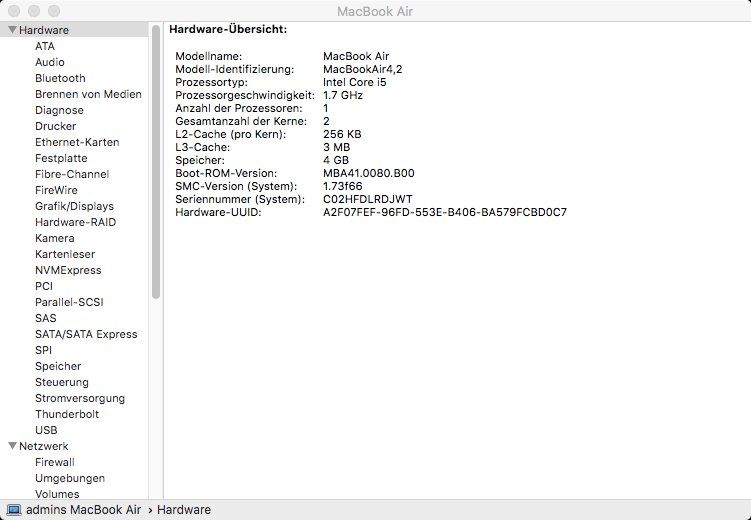
Task: Click the laptop icon in path bar
Action: pos(14,510)
